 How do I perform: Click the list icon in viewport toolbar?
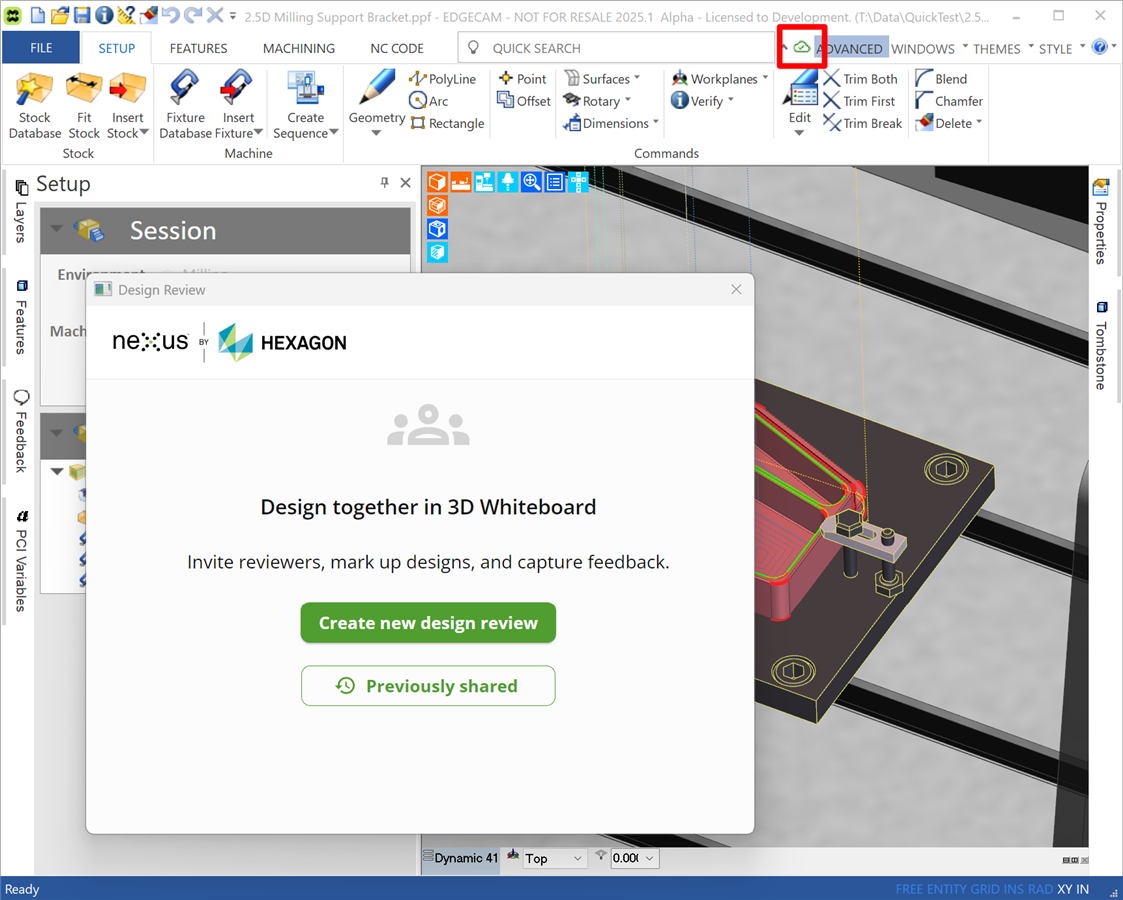click(555, 182)
